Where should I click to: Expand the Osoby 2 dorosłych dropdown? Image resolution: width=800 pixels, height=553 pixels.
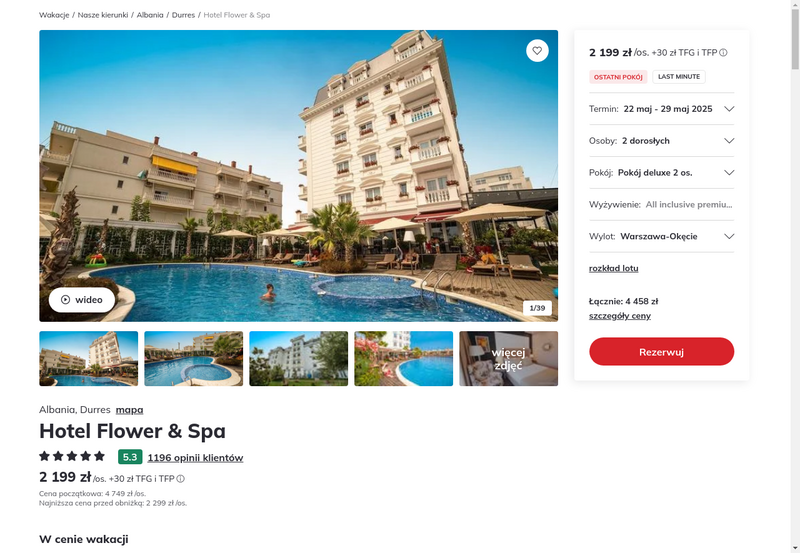click(661, 141)
